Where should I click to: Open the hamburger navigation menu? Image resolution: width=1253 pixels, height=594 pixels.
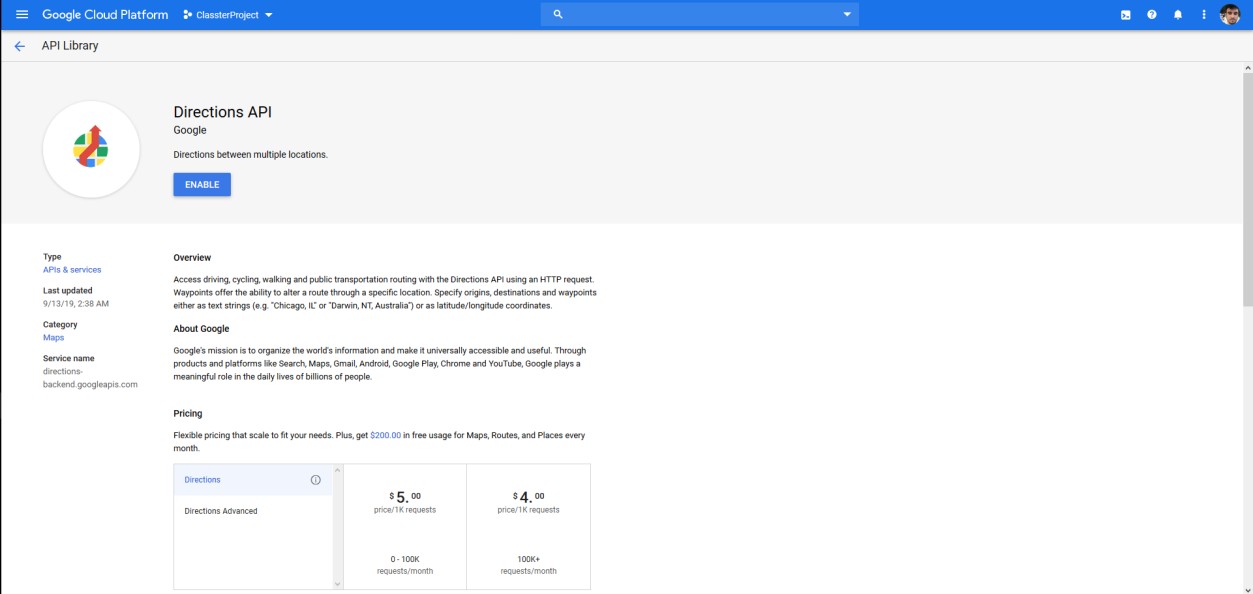pos(22,15)
